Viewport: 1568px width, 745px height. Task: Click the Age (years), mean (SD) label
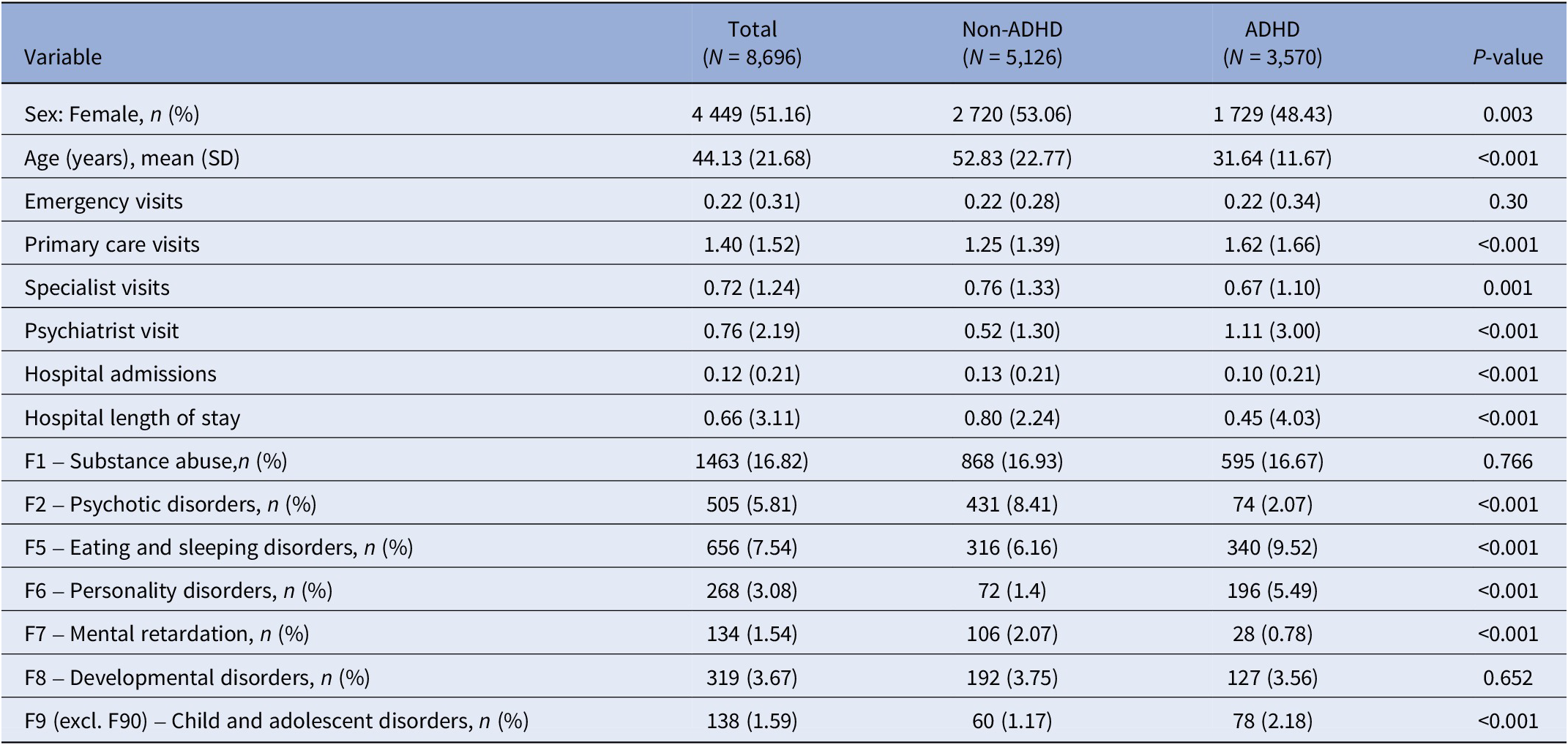coord(132,158)
